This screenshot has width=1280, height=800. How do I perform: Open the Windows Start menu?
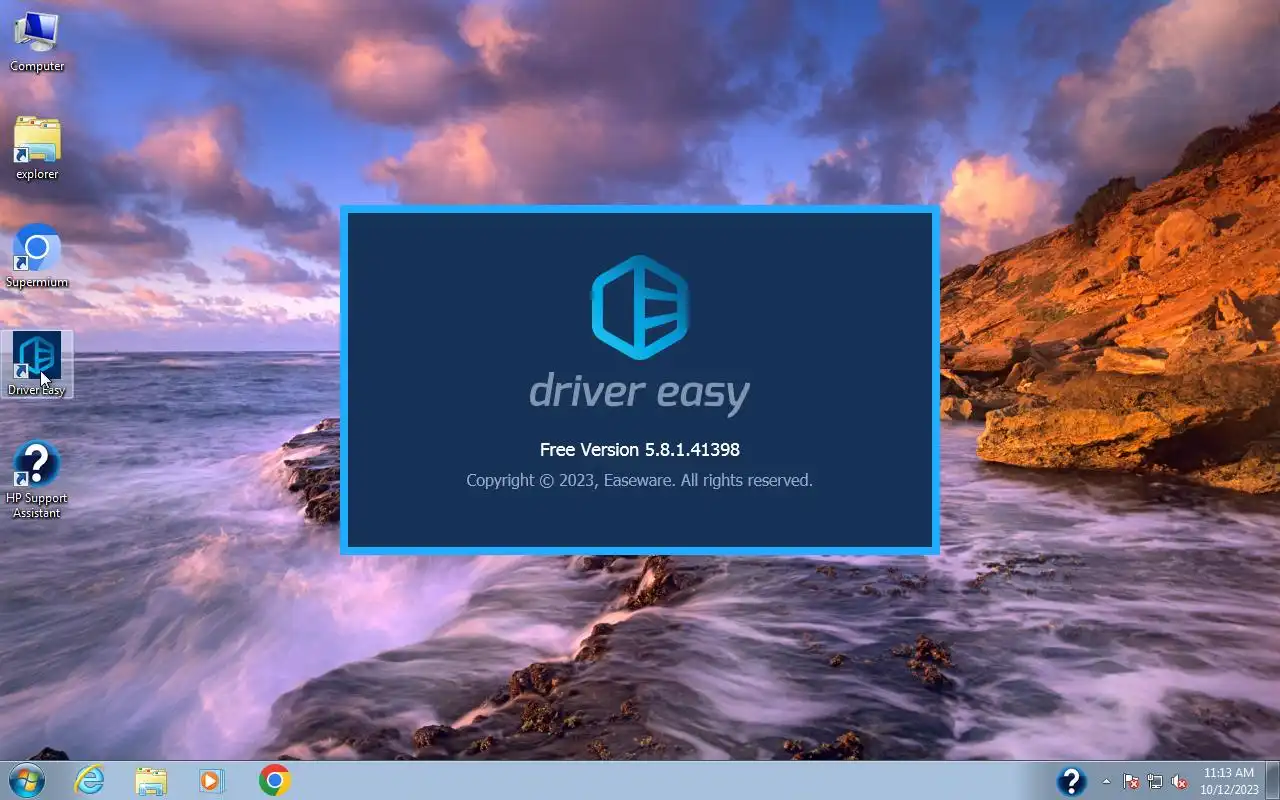26,780
